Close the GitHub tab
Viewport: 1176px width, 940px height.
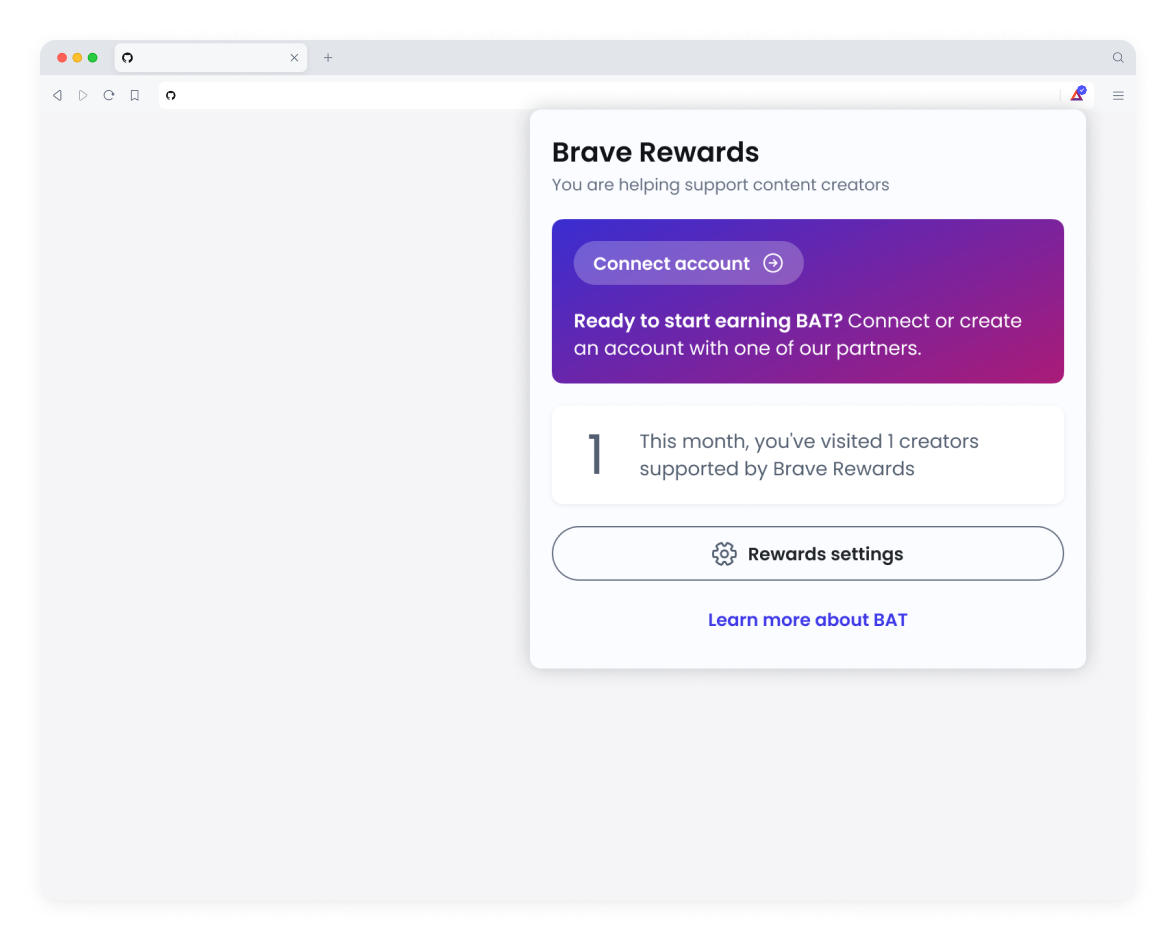[x=294, y=58]
